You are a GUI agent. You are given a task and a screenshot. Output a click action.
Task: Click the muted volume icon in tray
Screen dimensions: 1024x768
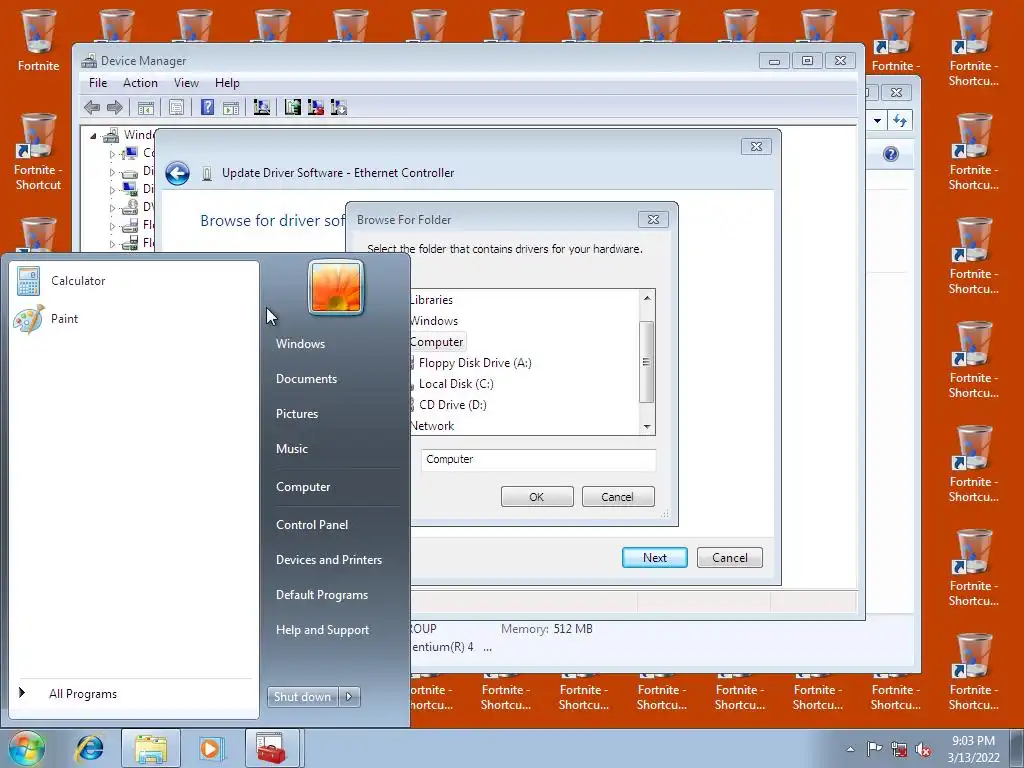click(923, 749)
